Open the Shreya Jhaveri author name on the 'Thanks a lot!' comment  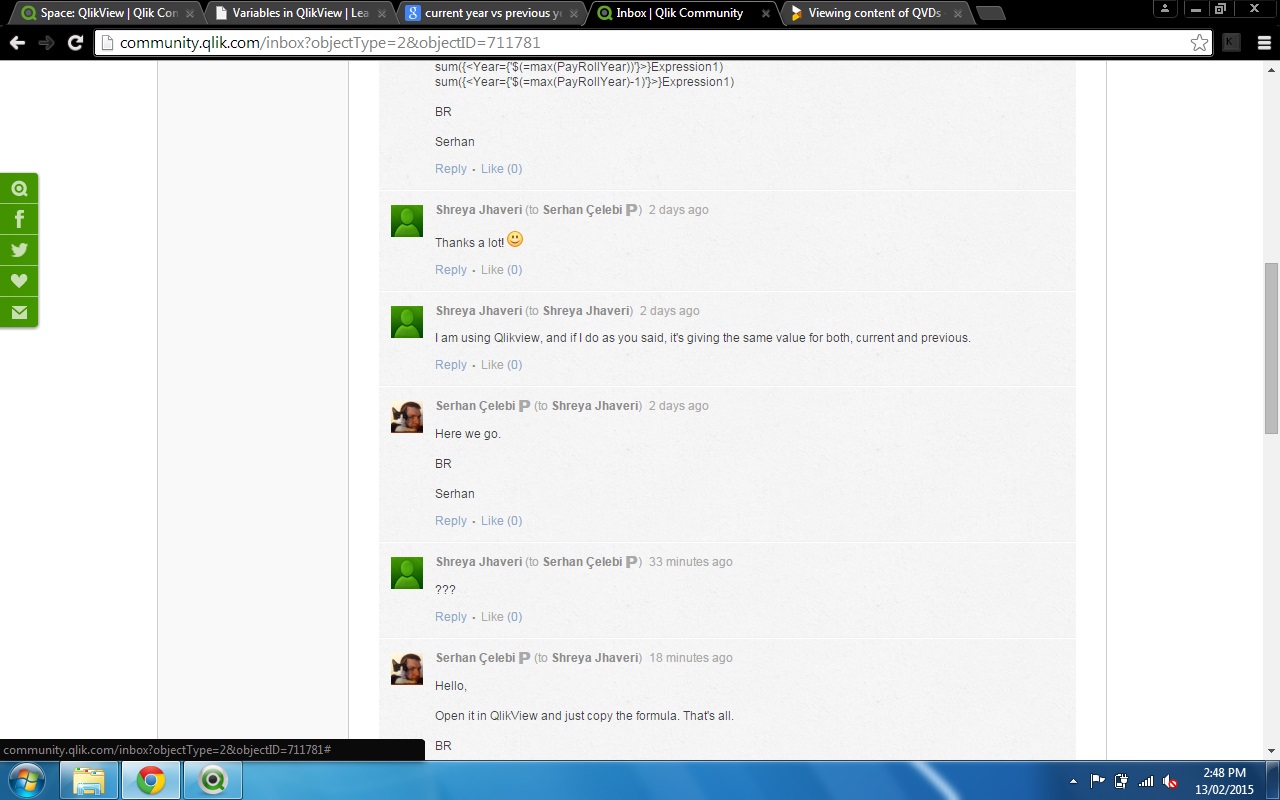pyautogui.click(x=479, y=210)
